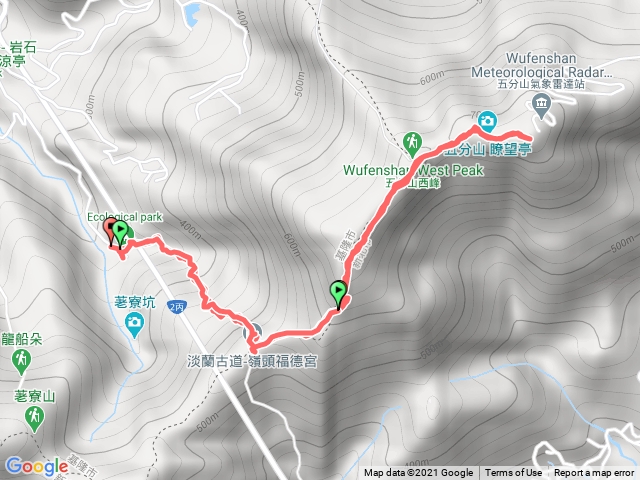Viewport: 640px width, 480px height.
Task: Select the green start marker at Ecological park
Action: click(120, 233)
